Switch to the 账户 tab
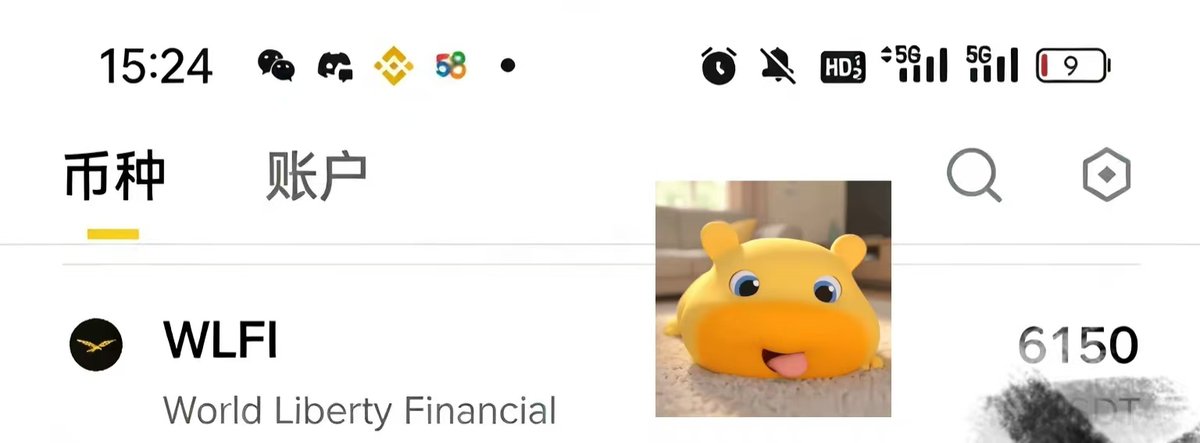1200x443 pixels. coord(316,178)
